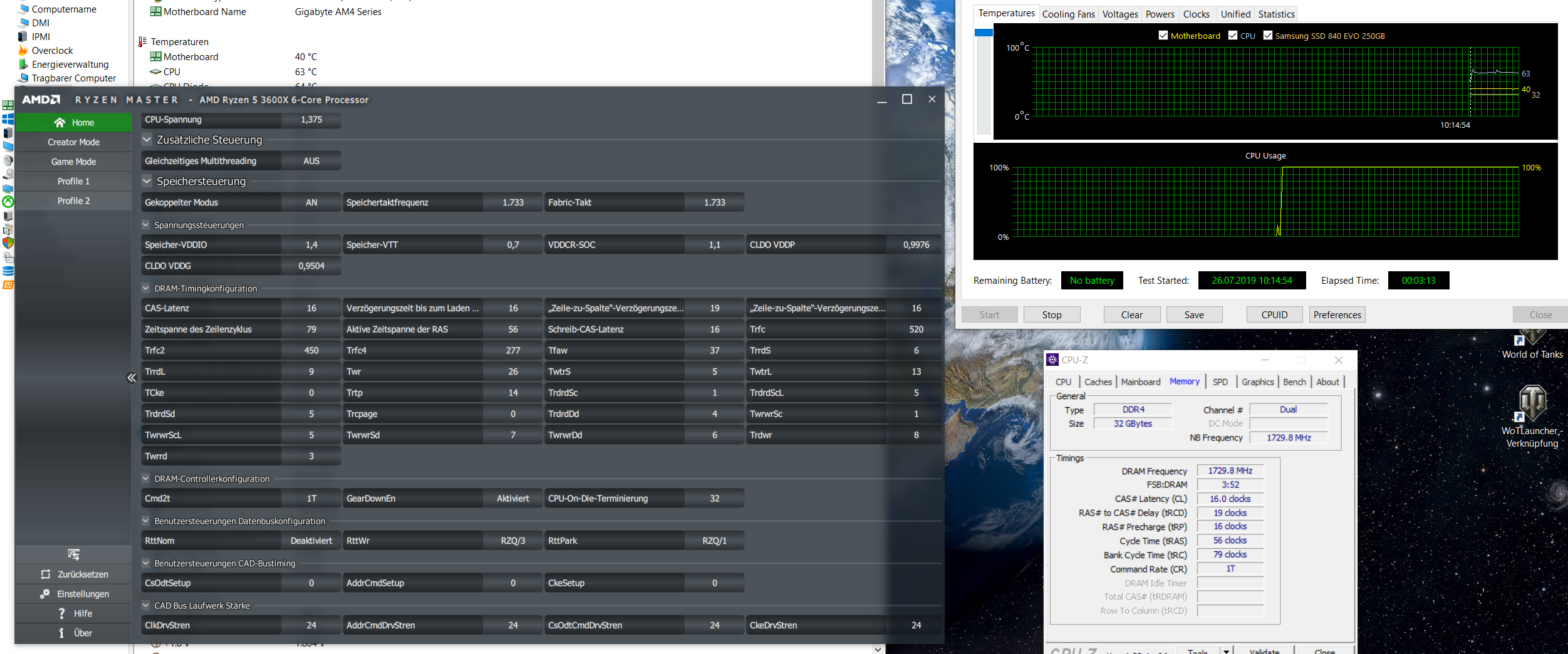Click the CPU-Spannung 1,375 value field

(x=311, y=120)
